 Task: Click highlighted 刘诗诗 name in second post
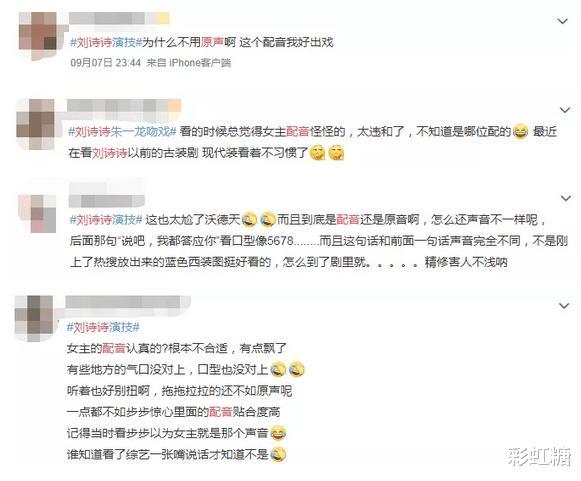(x=109, y=153)
